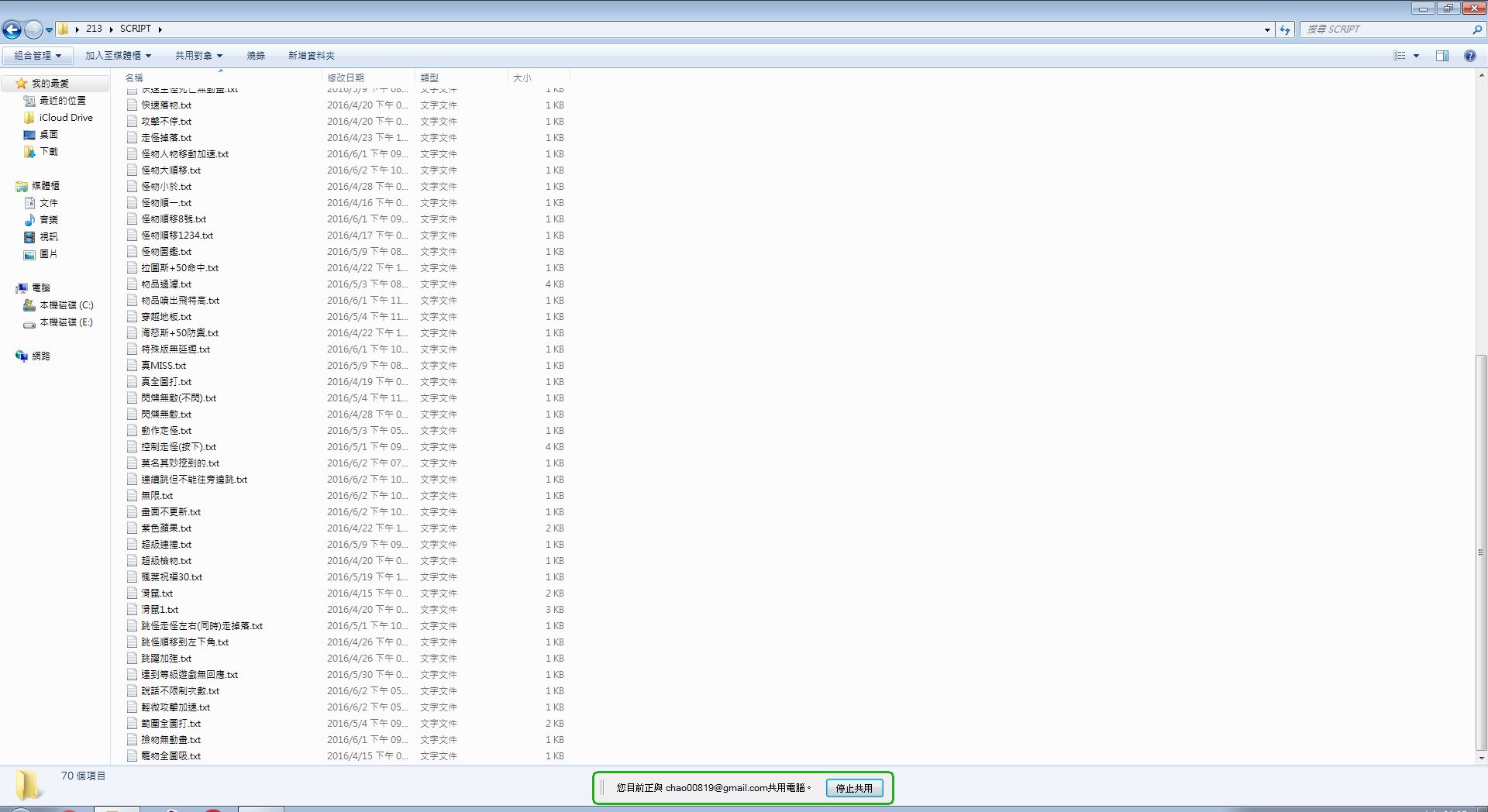Refresh the SCRIPT folder view
The height and width of the screenshot is (812, 1488).
point(1285,29)
